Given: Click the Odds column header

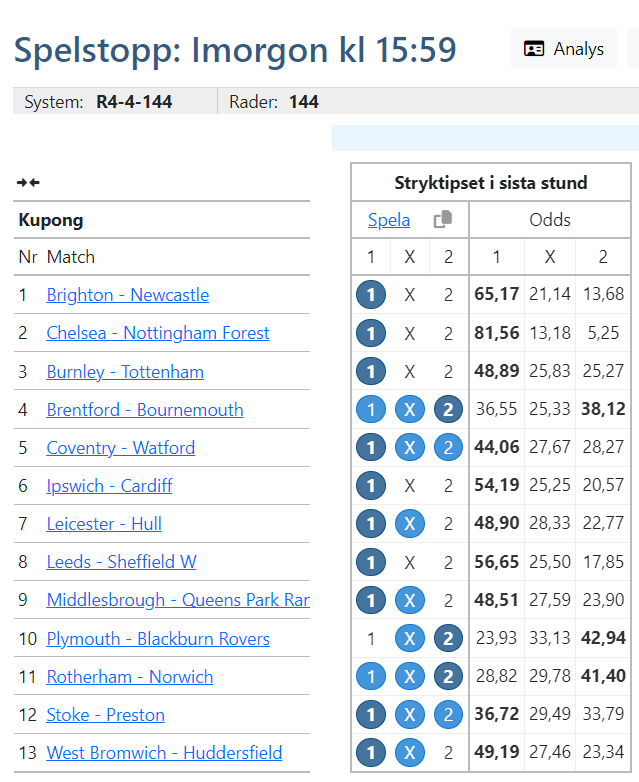Looking at the screenshot, I should (550, 220).
